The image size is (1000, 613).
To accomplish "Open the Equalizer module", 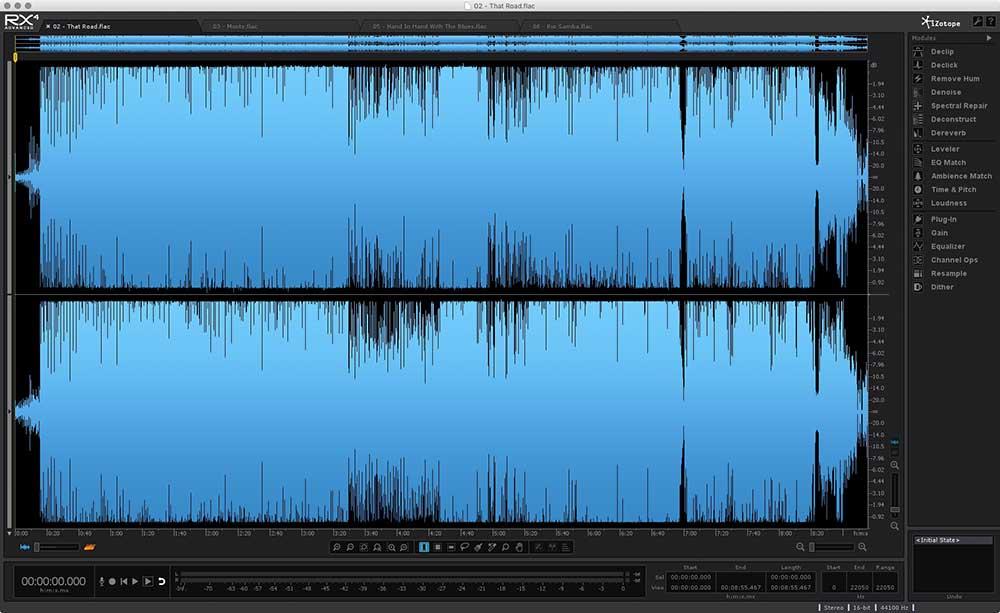I will point(947,246).
